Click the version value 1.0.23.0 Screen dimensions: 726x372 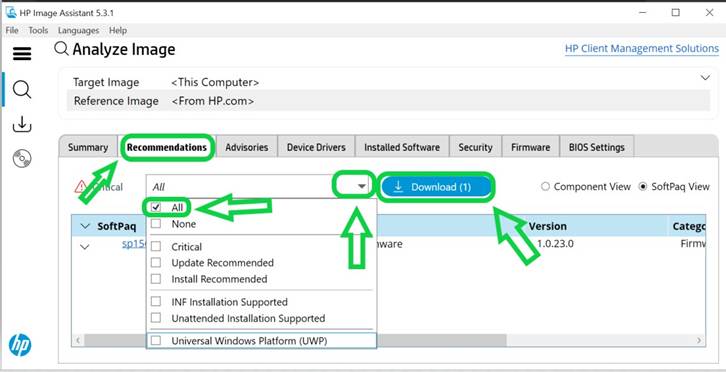tap(555, 244)
